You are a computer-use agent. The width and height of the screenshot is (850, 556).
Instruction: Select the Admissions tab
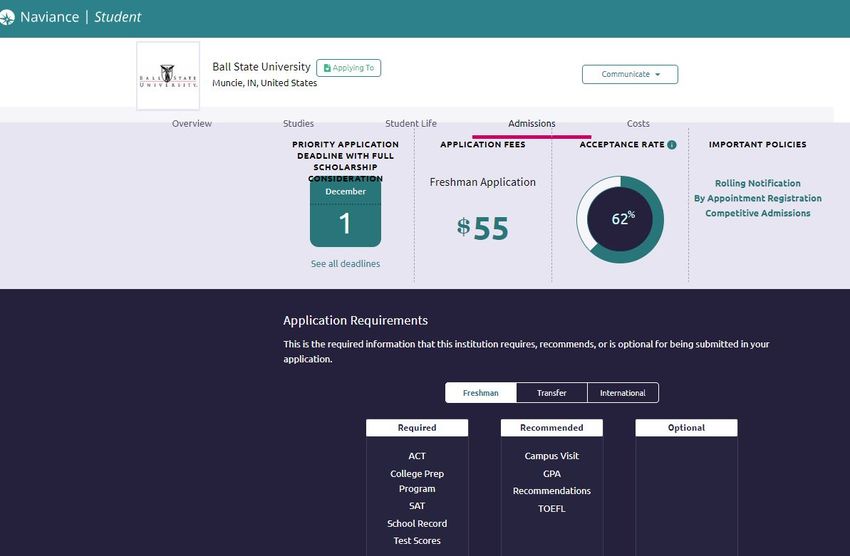click(x=532, y=124)
